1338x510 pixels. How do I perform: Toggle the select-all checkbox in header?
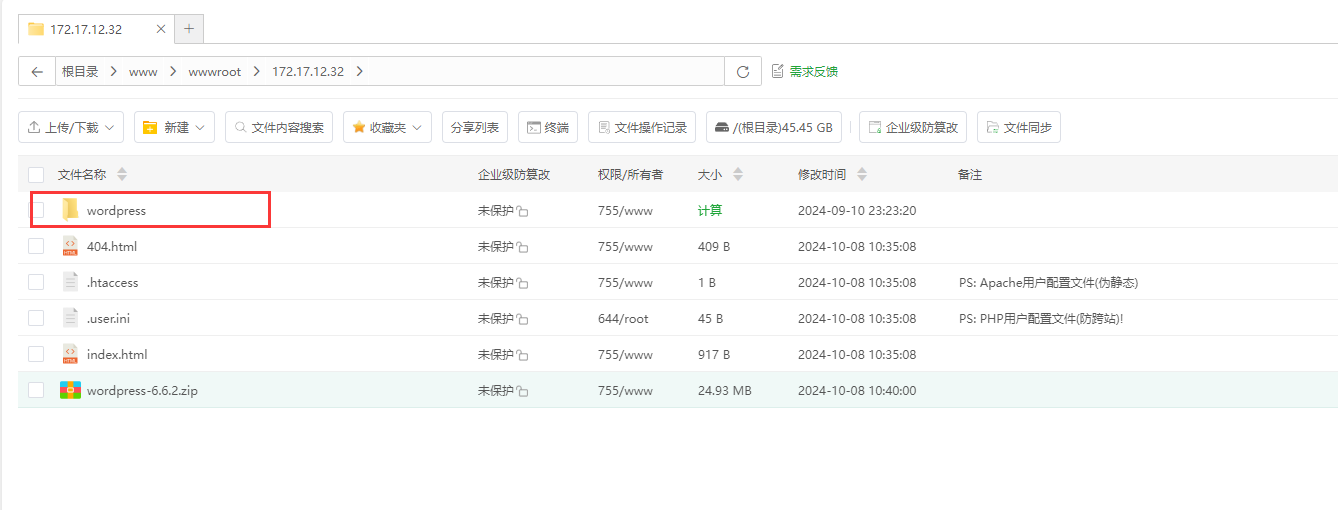click(36, 174)
